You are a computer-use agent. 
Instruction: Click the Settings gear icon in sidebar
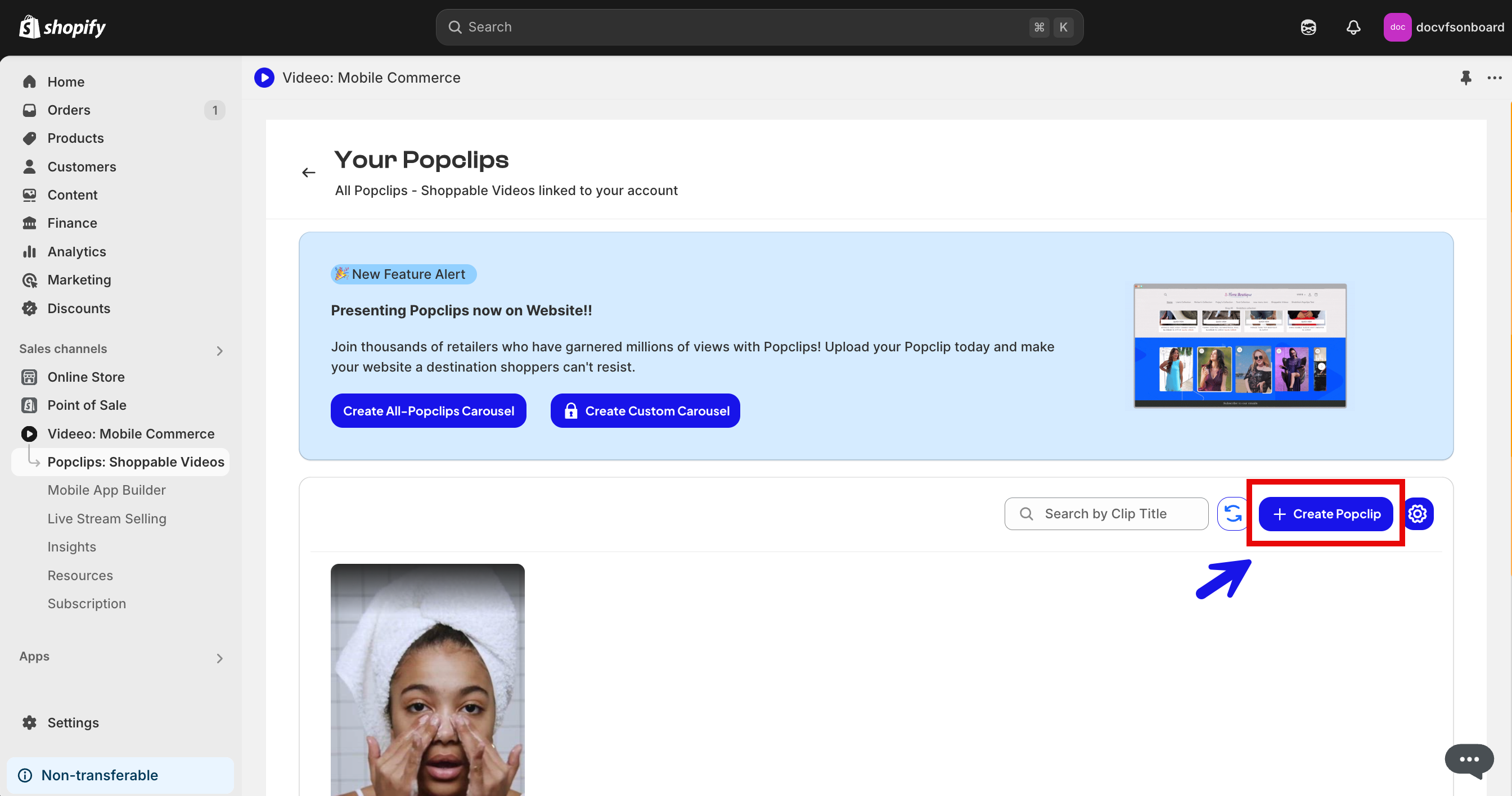29,722
